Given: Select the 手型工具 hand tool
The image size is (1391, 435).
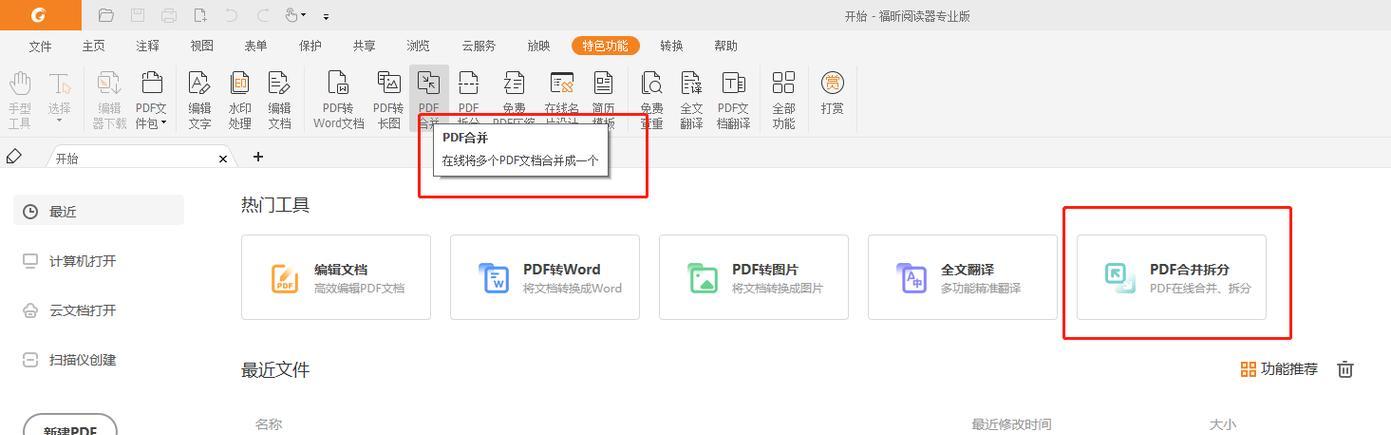Looking at the screenshot, I should 20,100.
